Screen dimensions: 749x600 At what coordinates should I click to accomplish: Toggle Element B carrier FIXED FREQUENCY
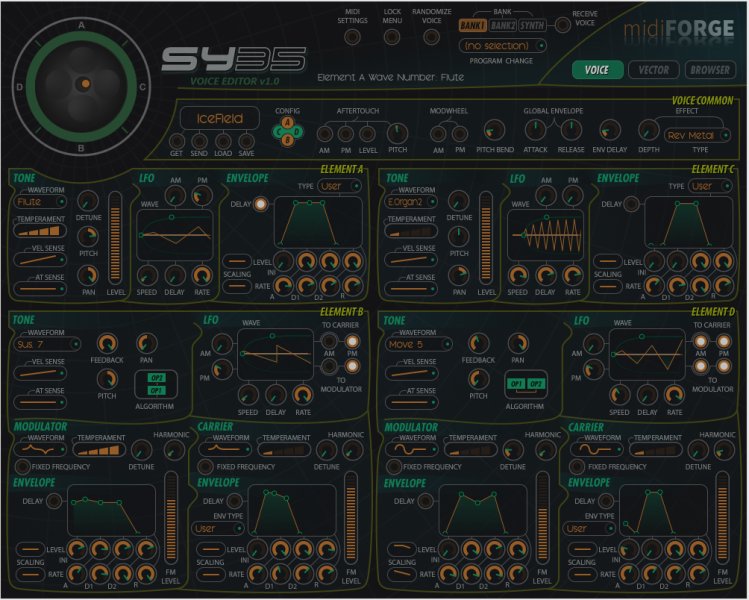pyautogui.click(x=205, y=467)
